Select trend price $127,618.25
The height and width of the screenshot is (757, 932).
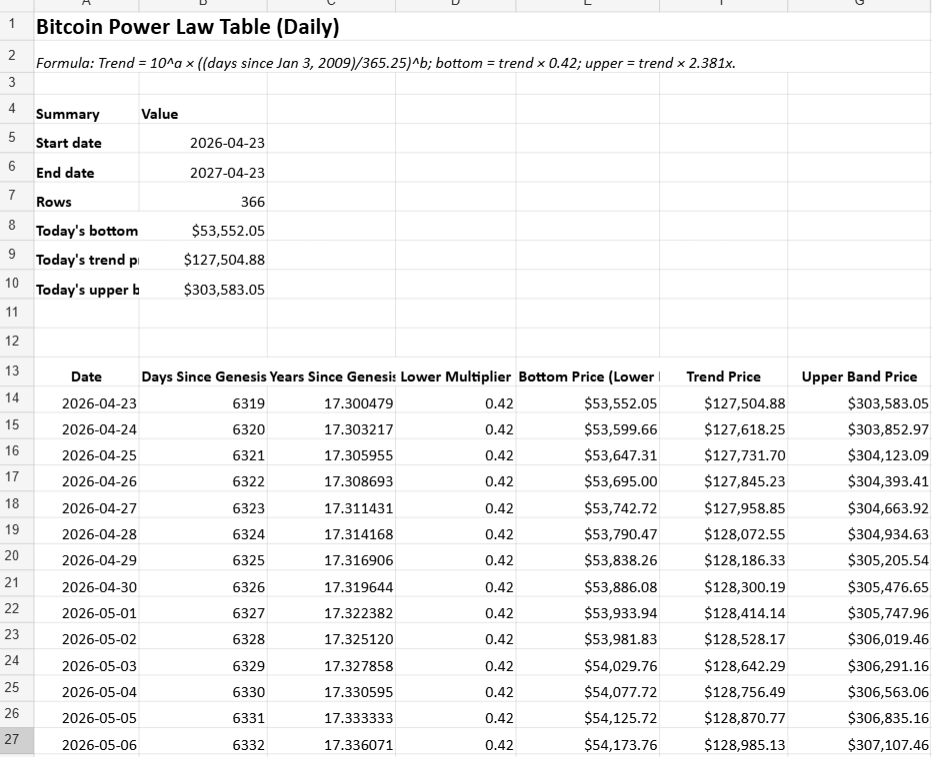(724, 425)
